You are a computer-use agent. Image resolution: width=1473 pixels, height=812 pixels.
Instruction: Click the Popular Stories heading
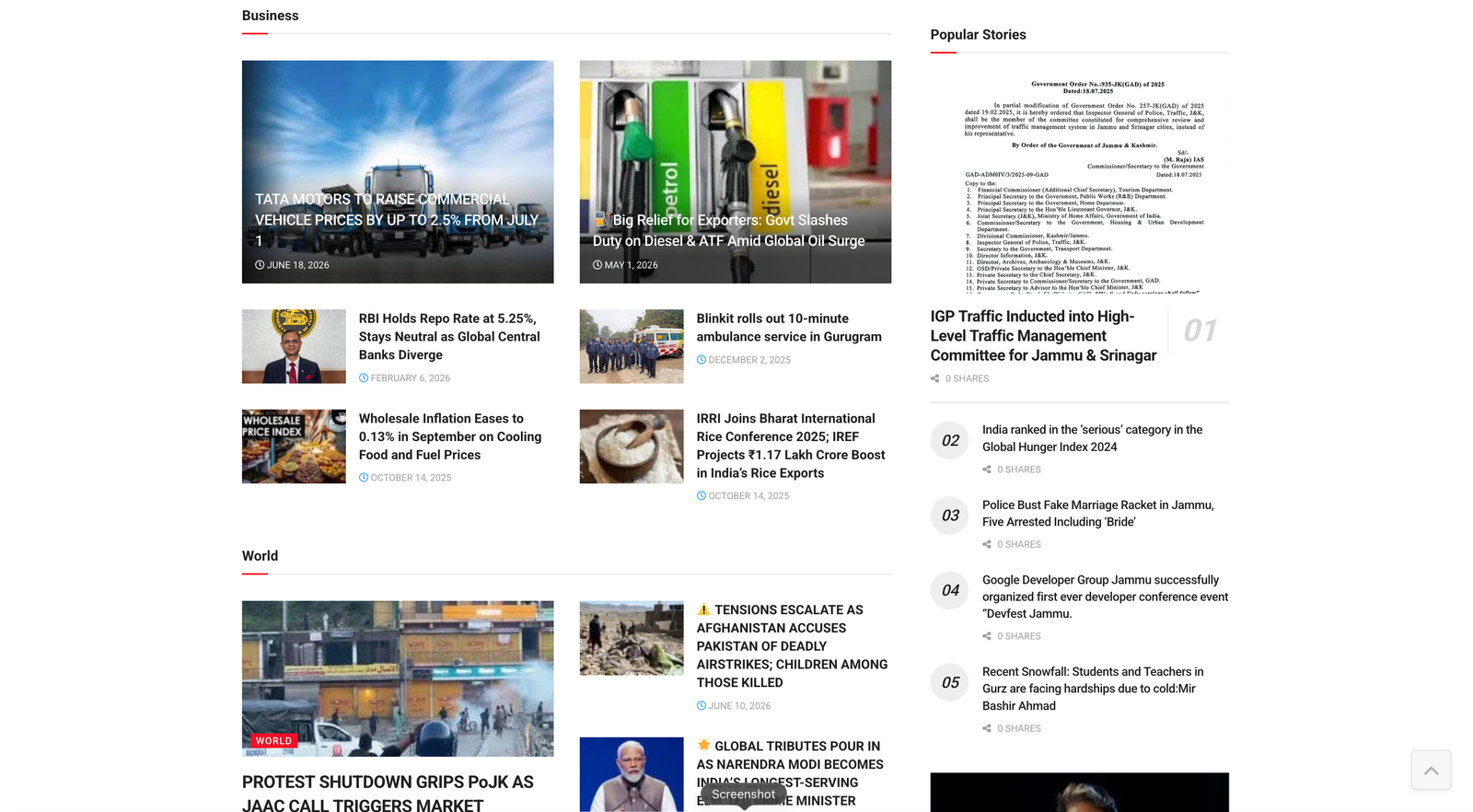point(978,35)
